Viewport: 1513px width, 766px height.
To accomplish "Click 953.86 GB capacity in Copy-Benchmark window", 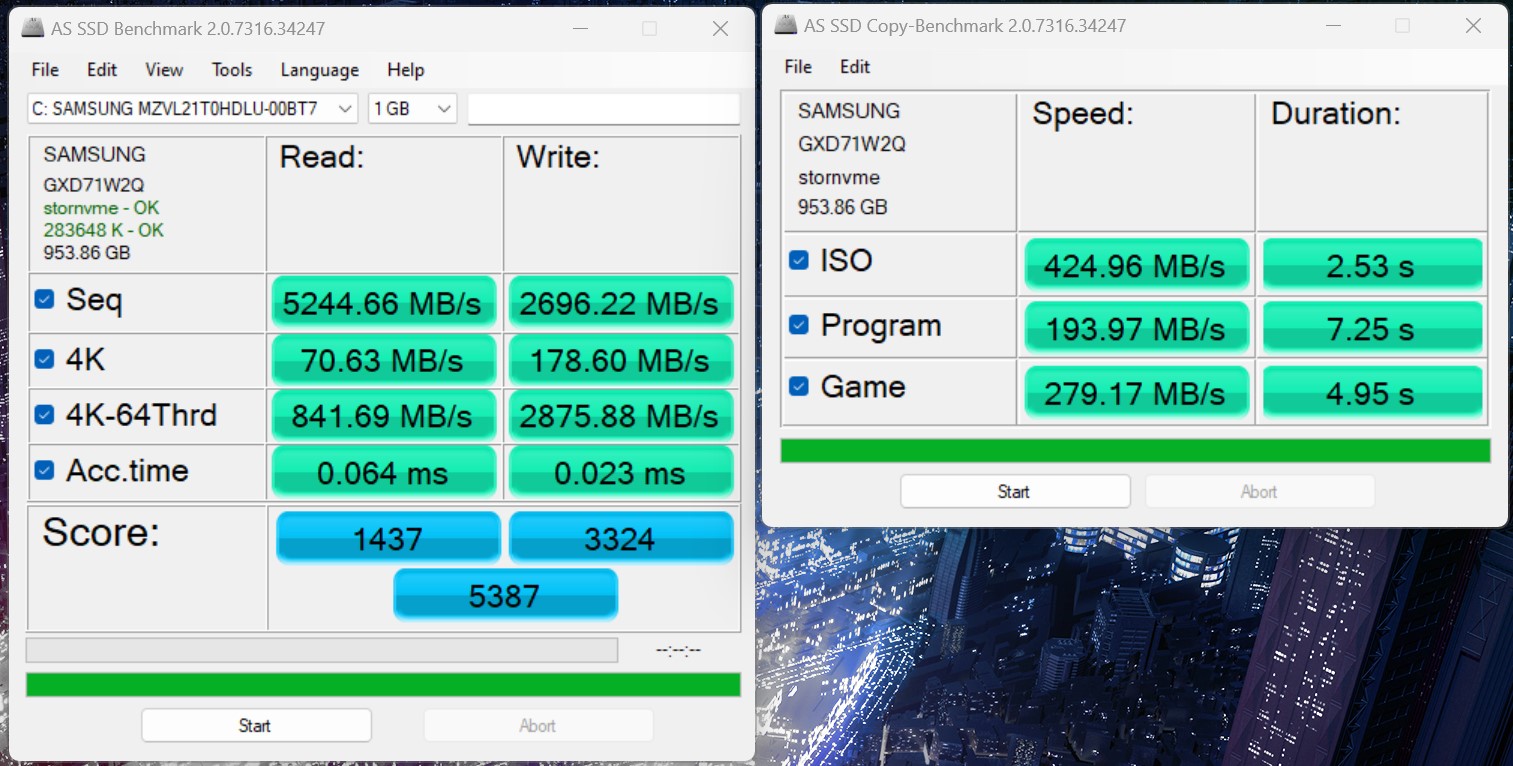I will (x=842, y=207).
